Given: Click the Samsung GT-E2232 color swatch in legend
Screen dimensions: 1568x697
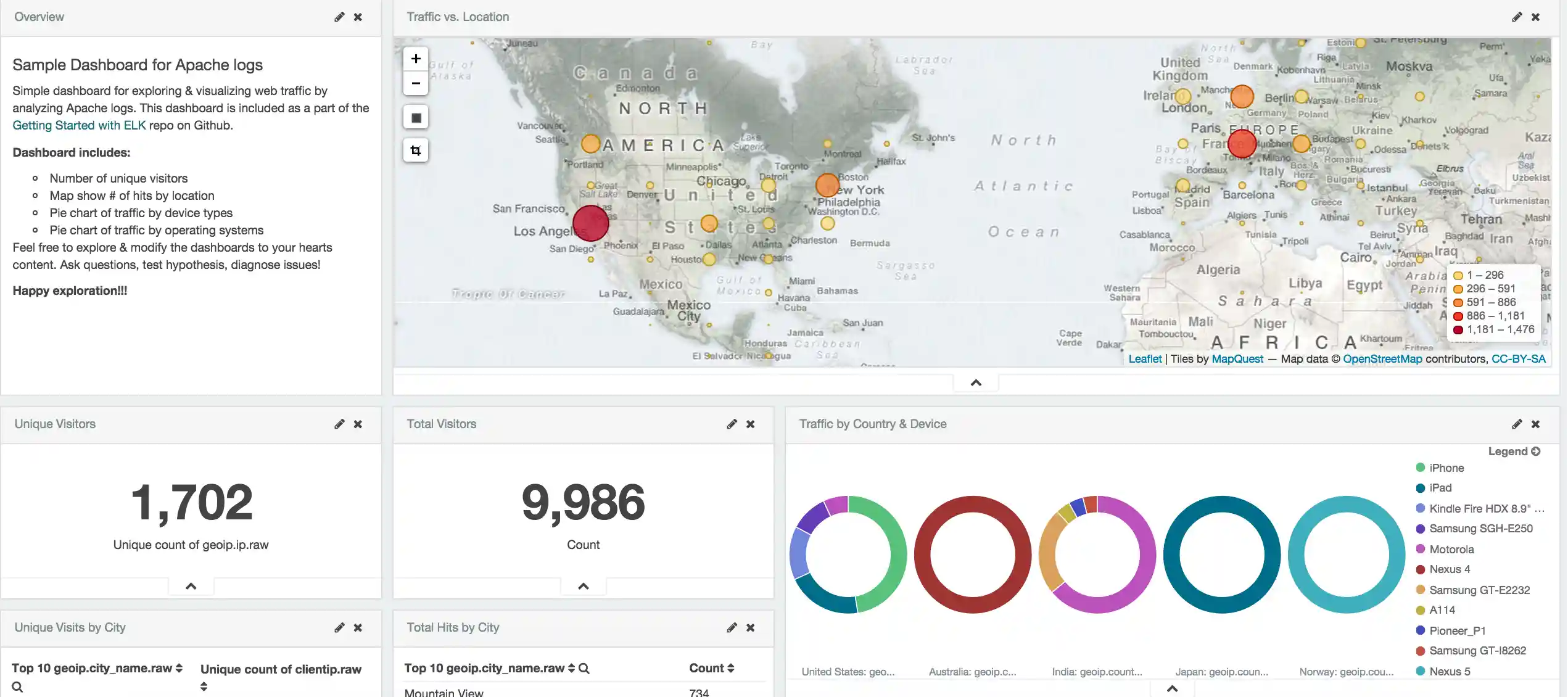Looking at the screenshot, I should (x=1420, y=590).
